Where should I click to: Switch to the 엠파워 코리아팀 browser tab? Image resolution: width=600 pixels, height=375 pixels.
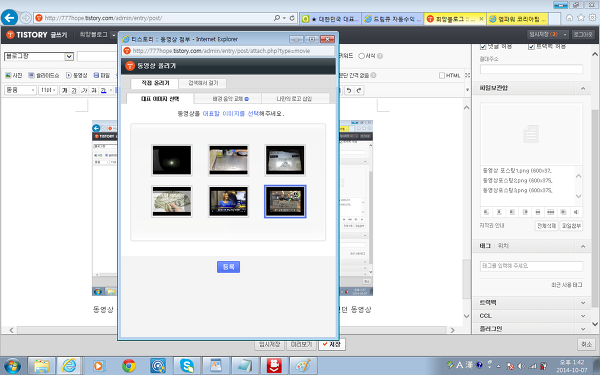pos(518,19)
